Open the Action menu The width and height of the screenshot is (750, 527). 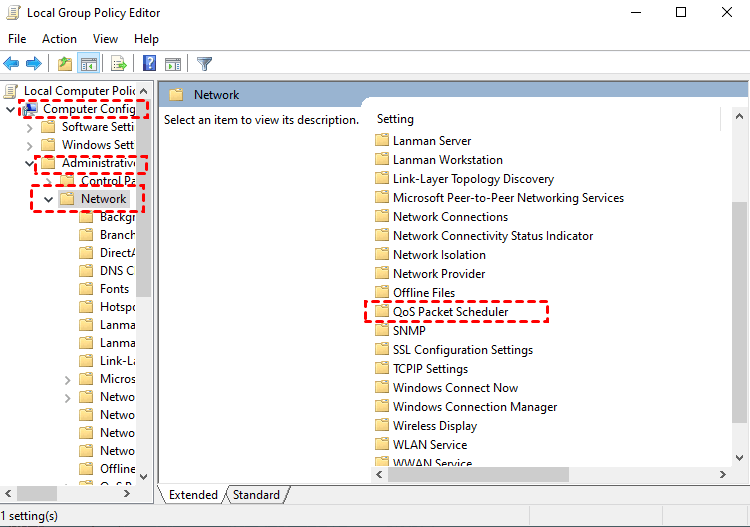(x=59, y=38)
